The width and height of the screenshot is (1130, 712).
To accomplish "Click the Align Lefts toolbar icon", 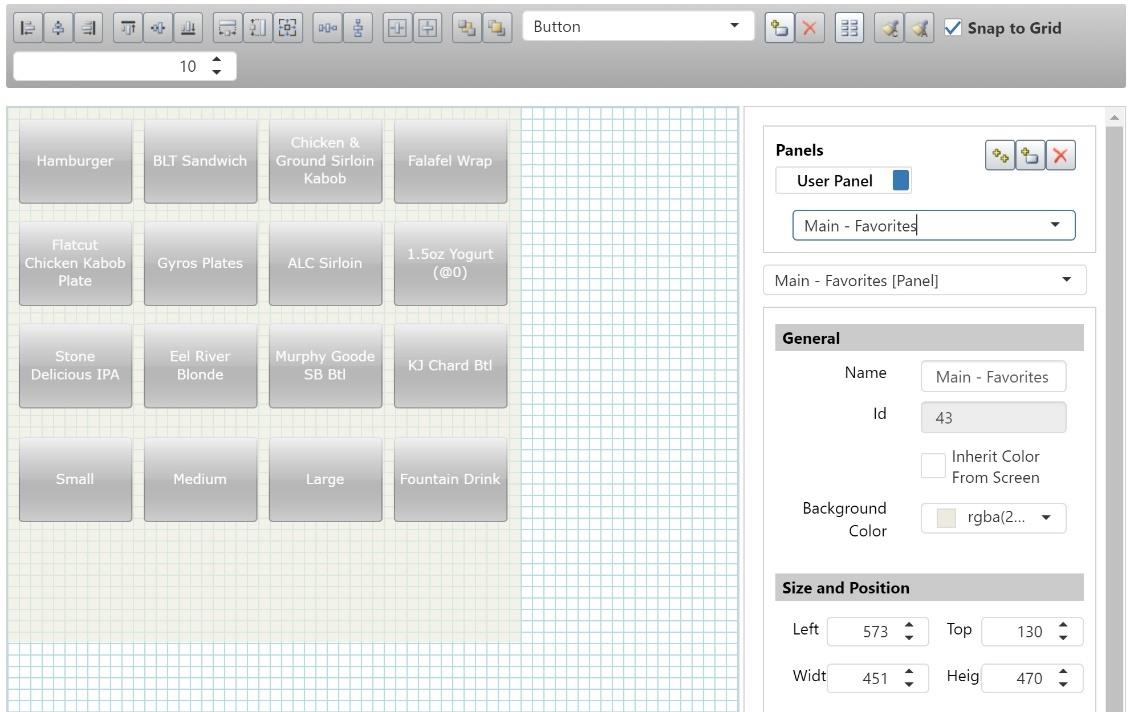I will click(28, 28).
